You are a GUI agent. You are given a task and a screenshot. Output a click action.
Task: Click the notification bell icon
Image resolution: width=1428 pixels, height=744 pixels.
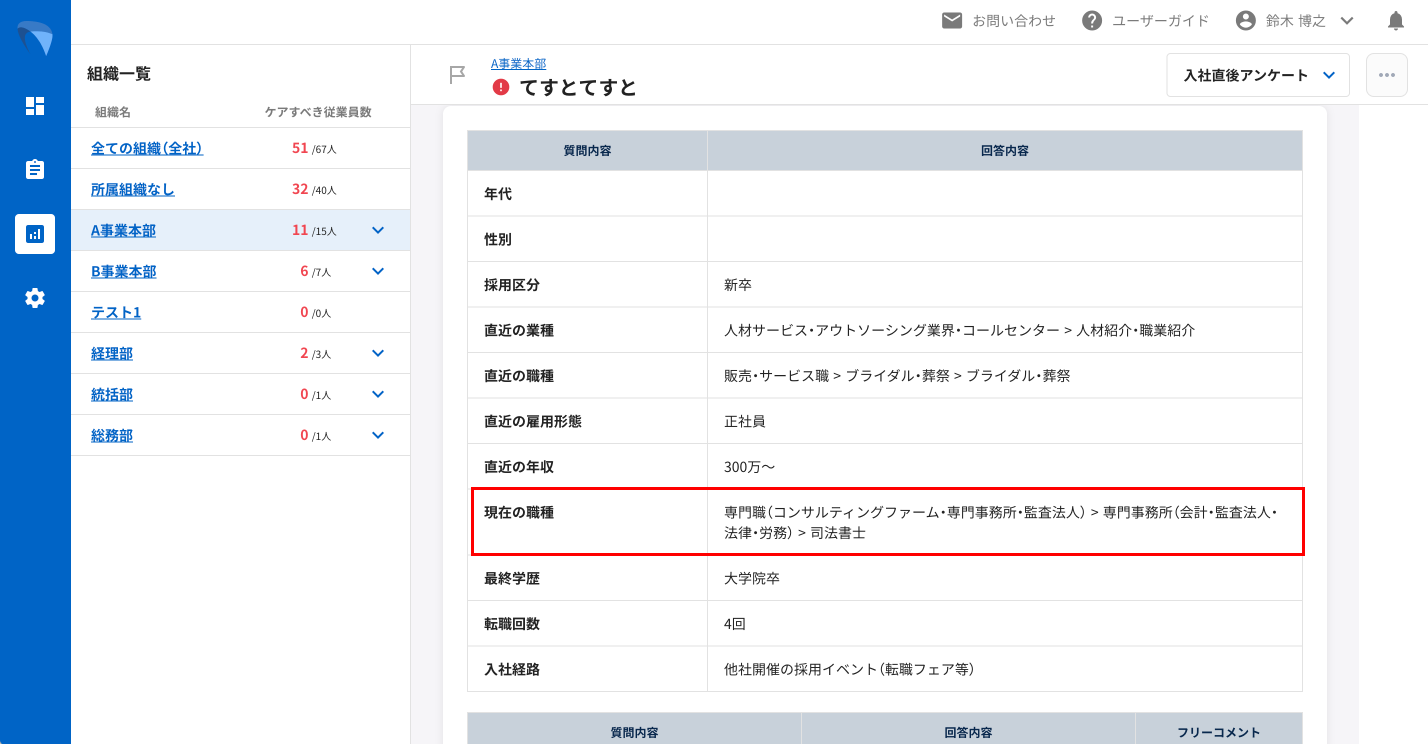[x=1396, y=21]
